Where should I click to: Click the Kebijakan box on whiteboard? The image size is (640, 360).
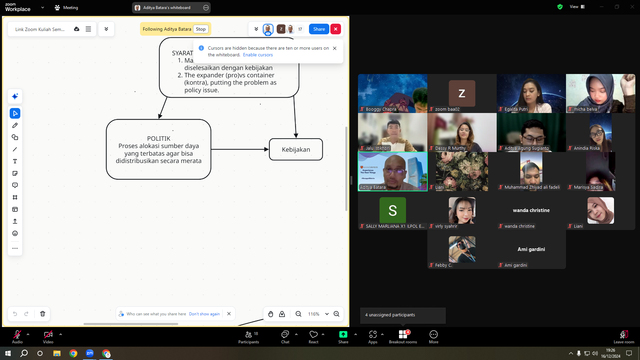click(296, 149)
